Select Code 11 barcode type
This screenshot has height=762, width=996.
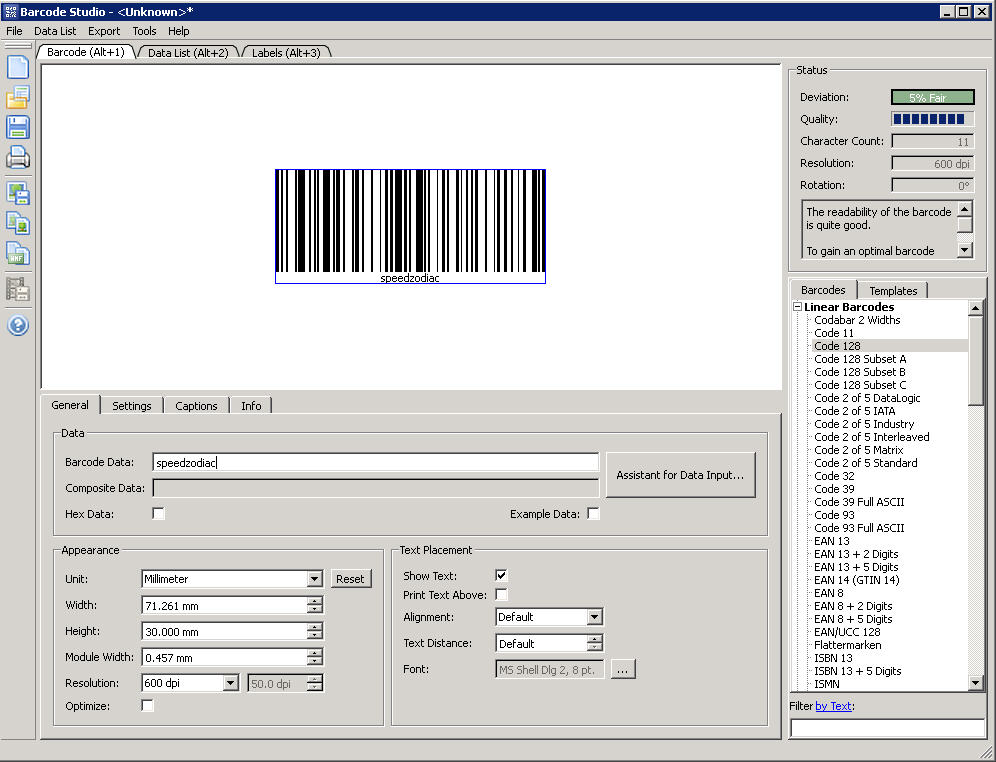[833, 333]
